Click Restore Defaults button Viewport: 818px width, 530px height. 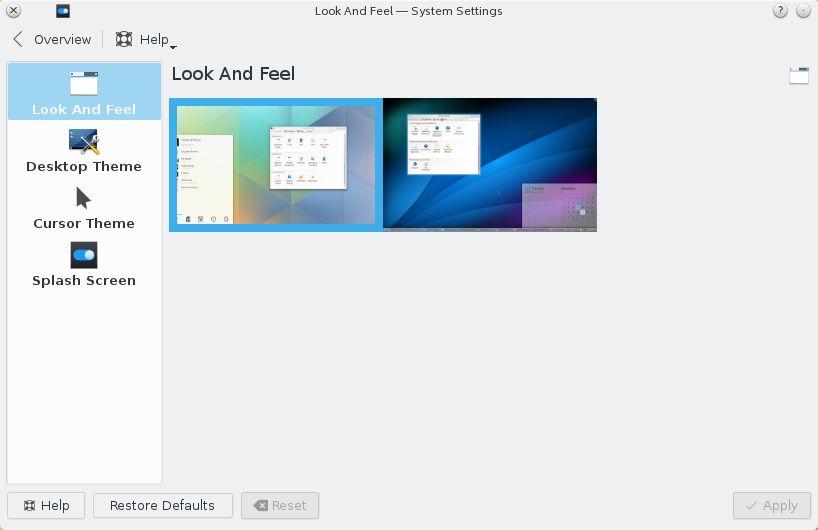(x=163, y=505)
